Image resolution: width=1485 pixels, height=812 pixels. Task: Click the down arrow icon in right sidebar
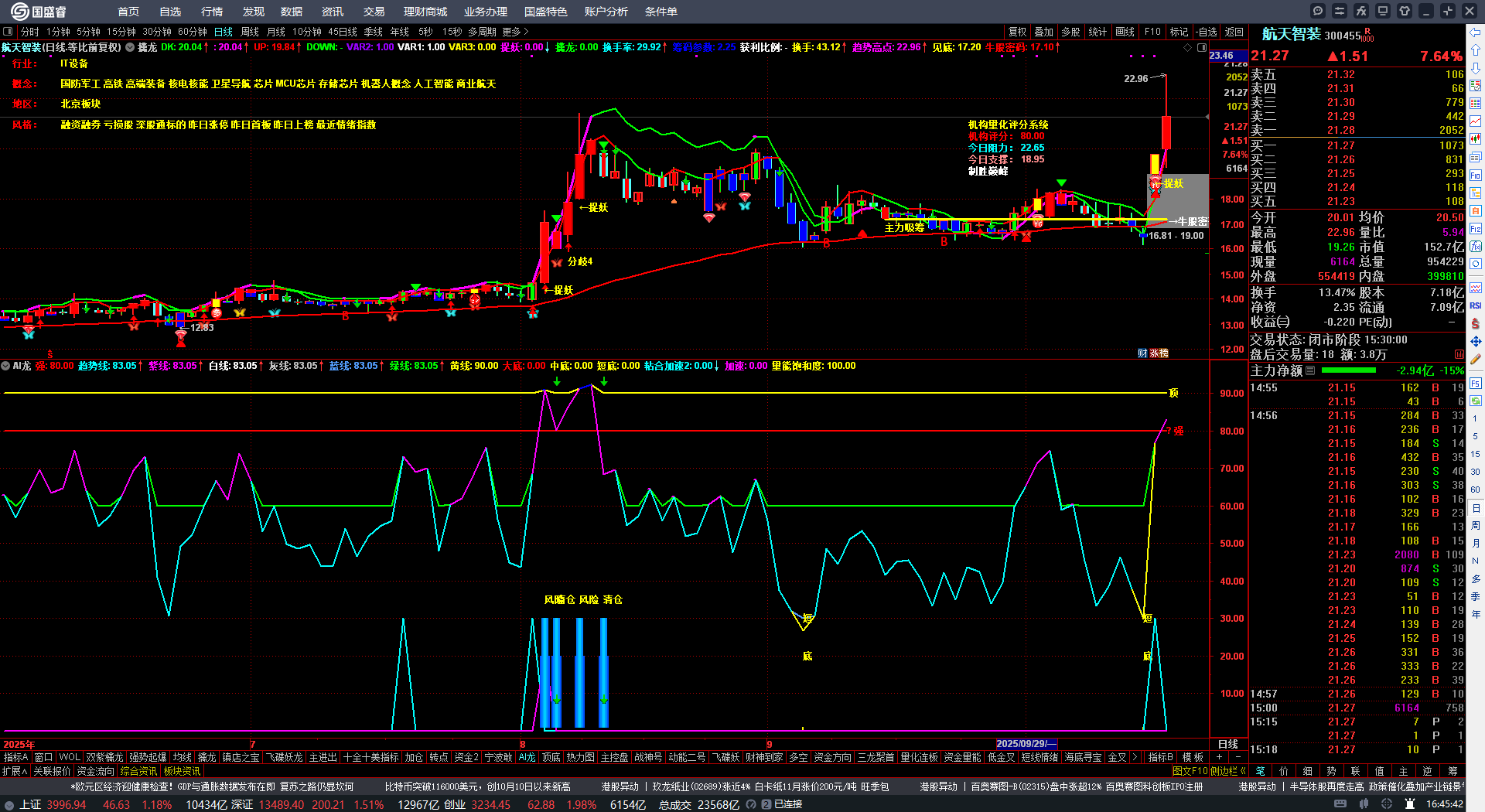[1476, 68]
